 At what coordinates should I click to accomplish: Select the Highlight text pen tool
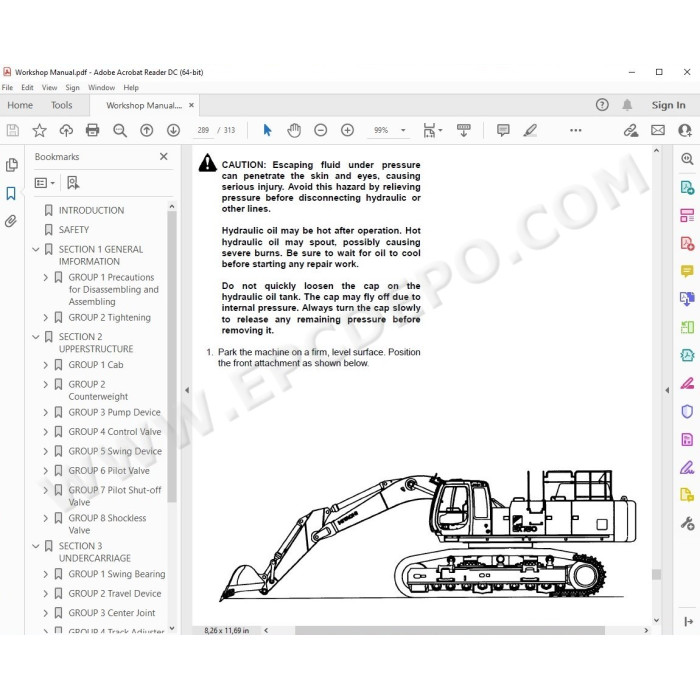pos(530,130)
